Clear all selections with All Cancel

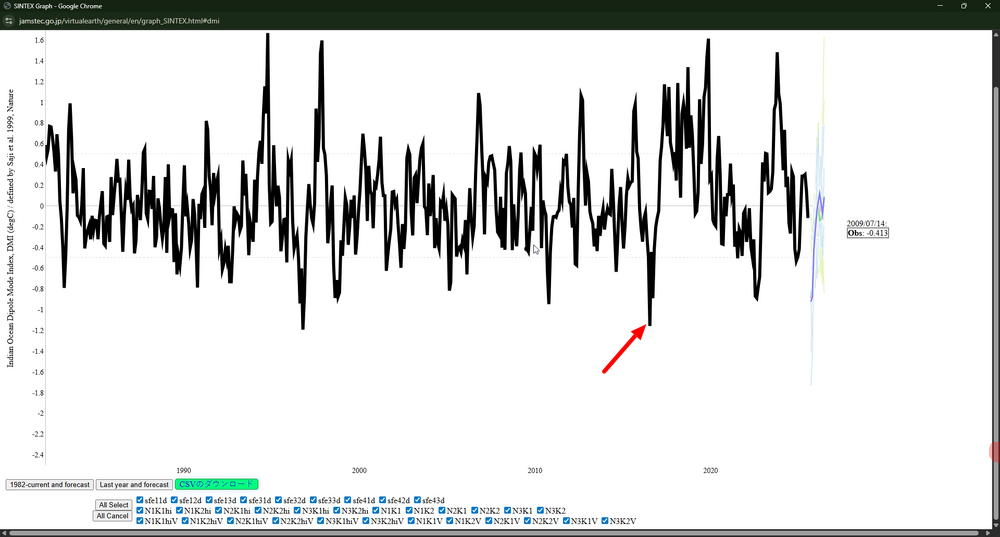[x=113, y=516]
